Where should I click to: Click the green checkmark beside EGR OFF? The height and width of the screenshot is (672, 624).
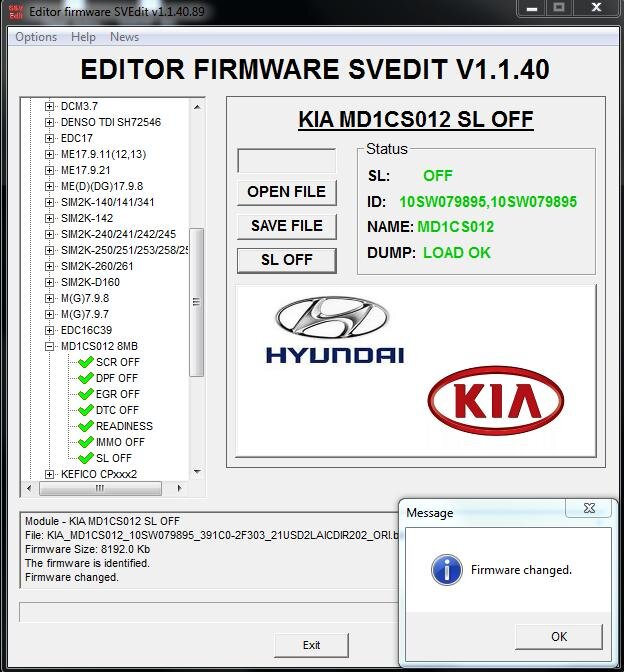click(86, 394)
